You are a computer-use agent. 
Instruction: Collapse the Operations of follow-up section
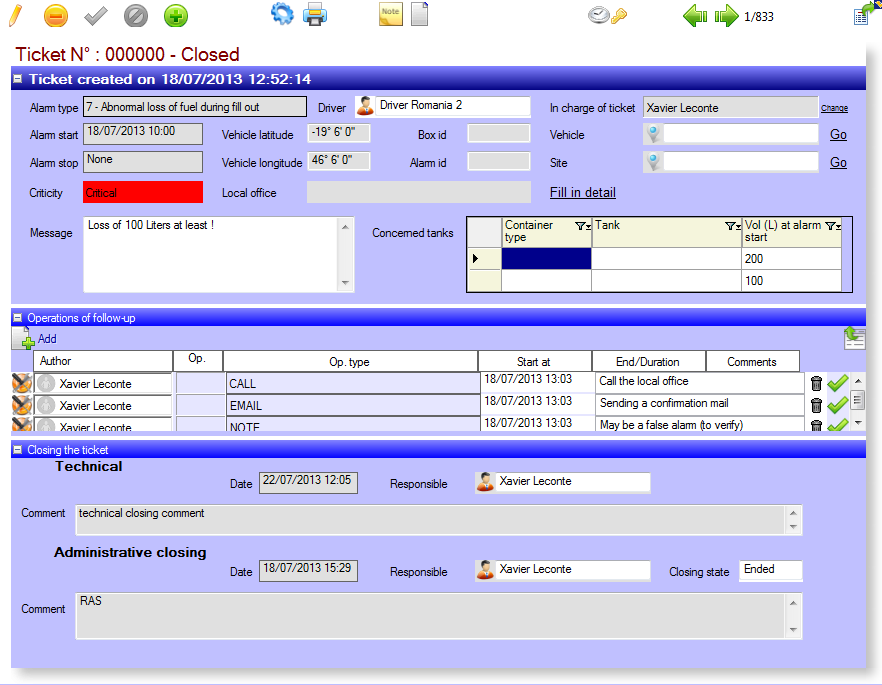18,318
